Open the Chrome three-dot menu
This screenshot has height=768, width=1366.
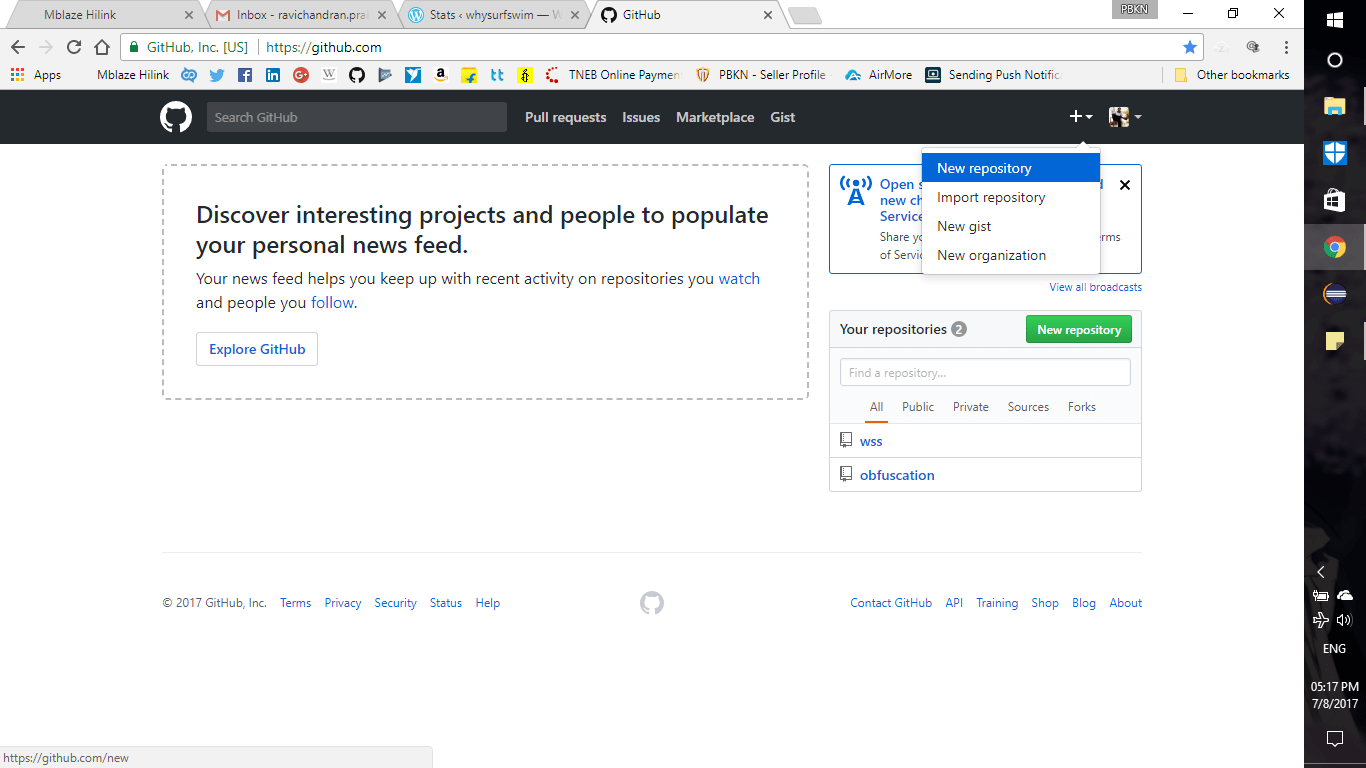tap(1285, 47)
